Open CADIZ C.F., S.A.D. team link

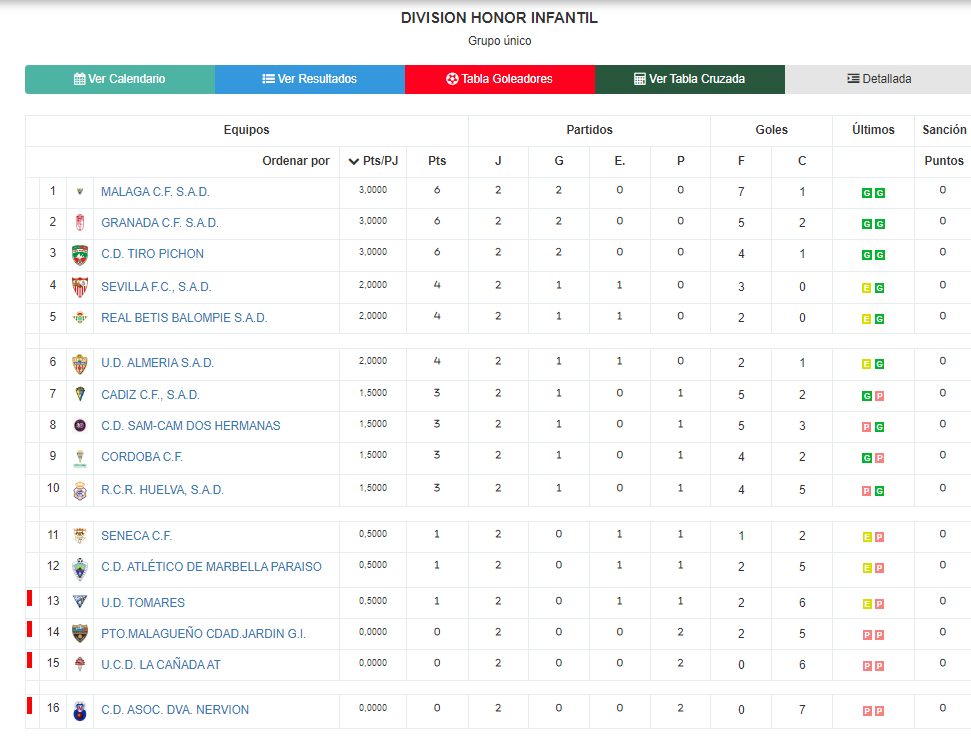[x=150, y=395]
